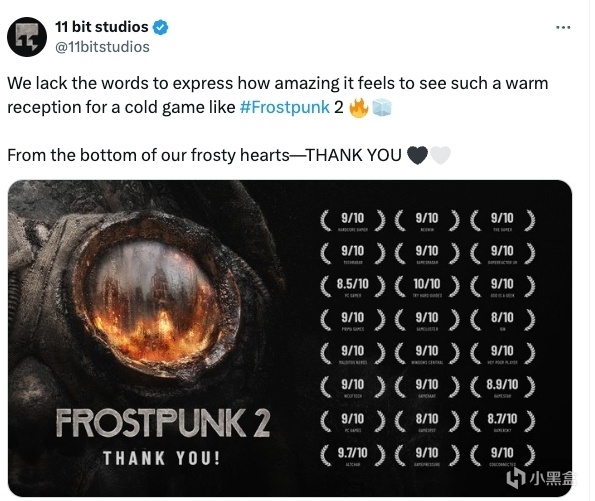Click the 10/10 Try Hard Guides score badge
Viewport: 595px width, 501px height.
click(427, 287)
